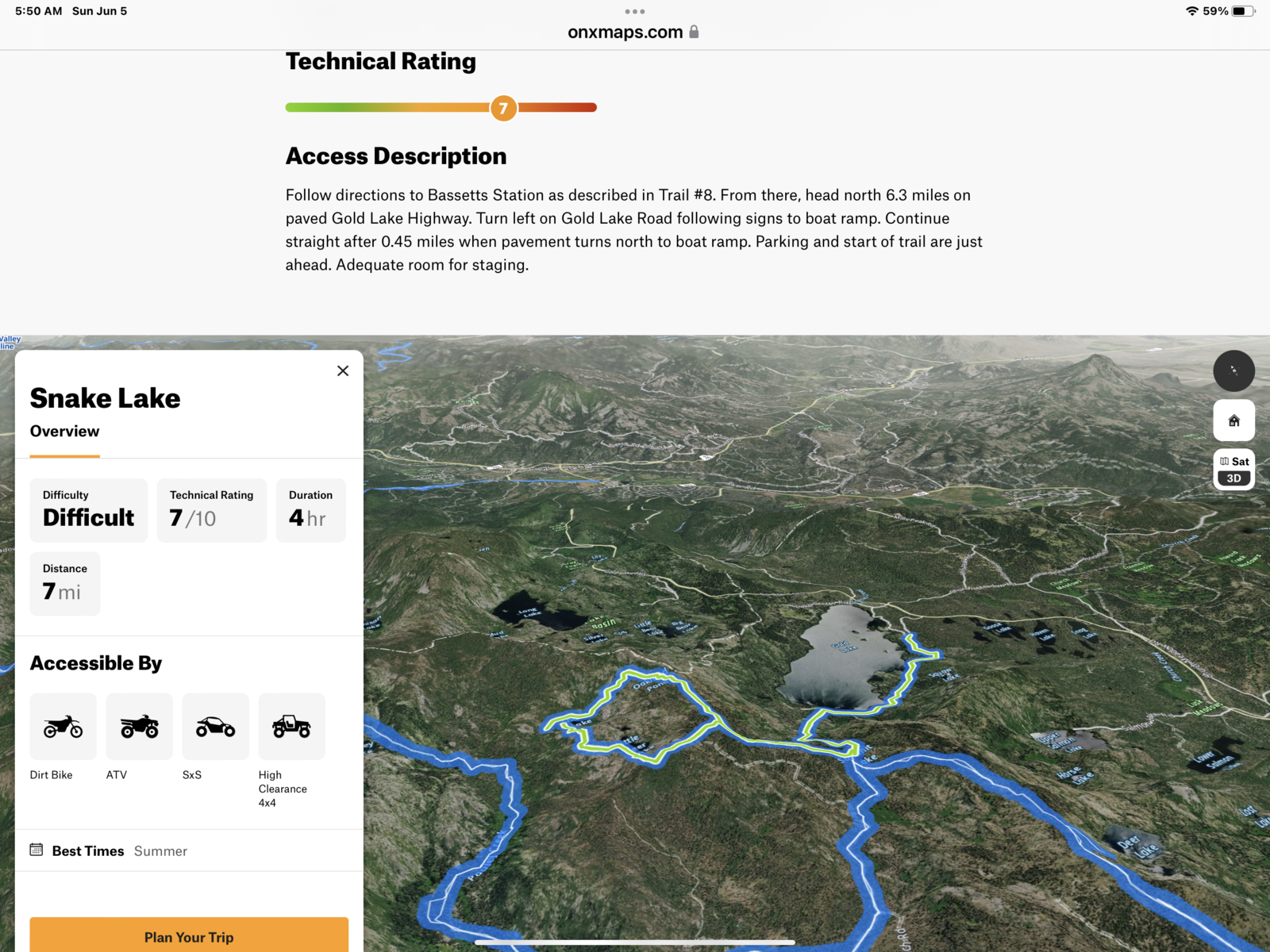Click the technical rating 7 slider marker
1270x952 pixels.
[x=503, y=108]
